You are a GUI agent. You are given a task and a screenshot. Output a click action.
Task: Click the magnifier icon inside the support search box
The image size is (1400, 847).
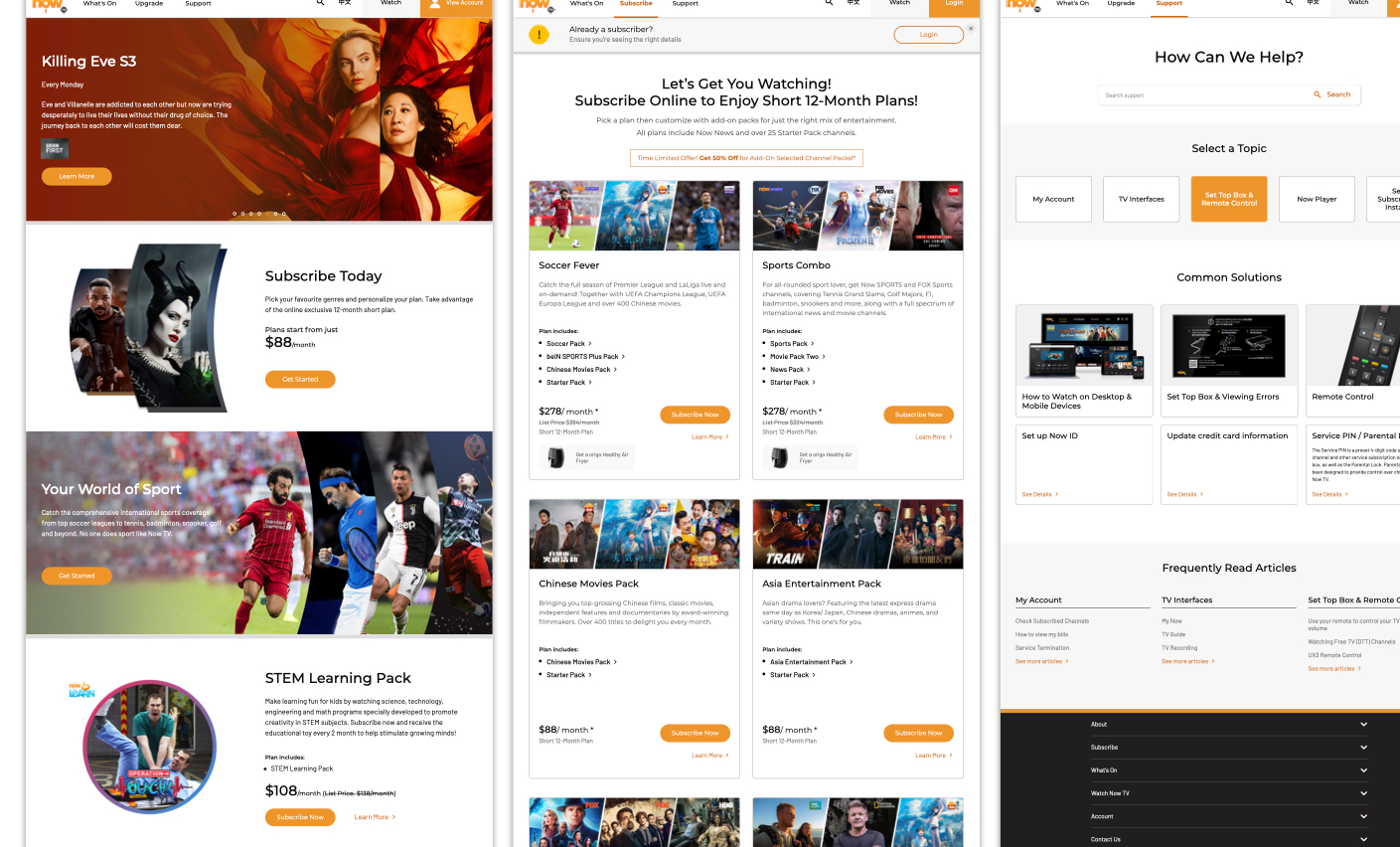click(x=1318, y=94)
